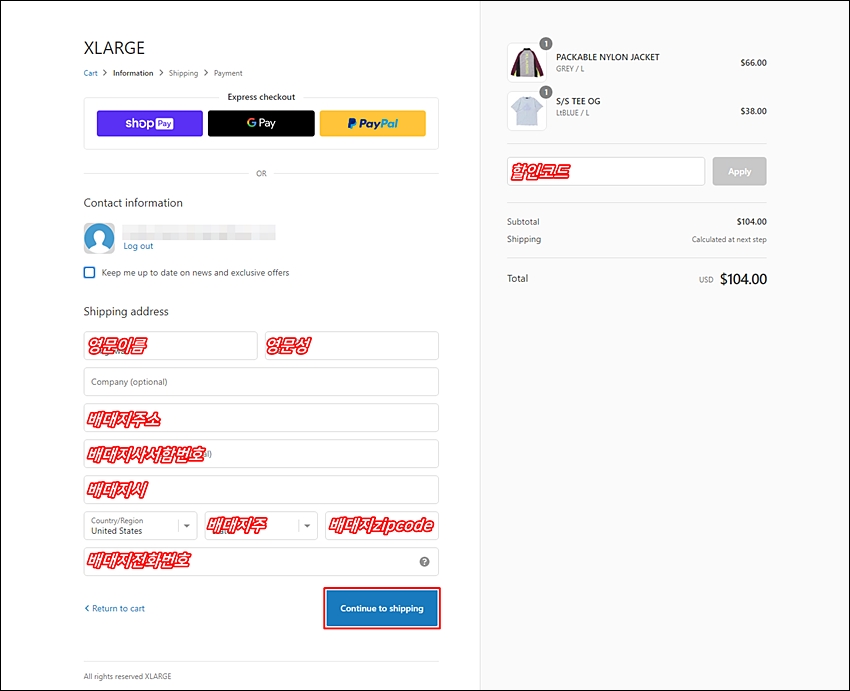Click the Log out link
The width and height of the screenshot is (850, 691).
138,246
